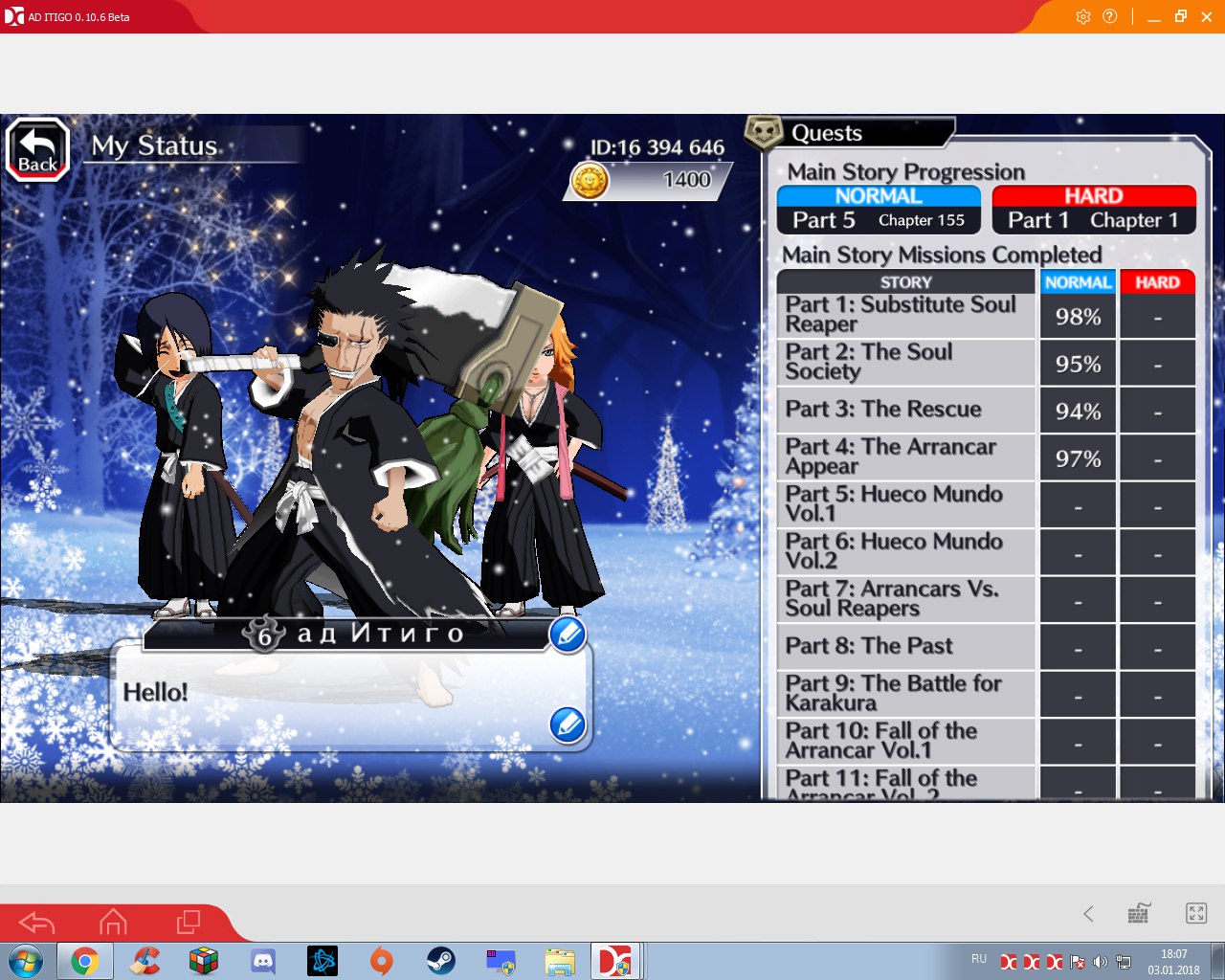
Task: Click the left chevron in emulator bar
Action: pyautogui.click(x=1088, y=914)
